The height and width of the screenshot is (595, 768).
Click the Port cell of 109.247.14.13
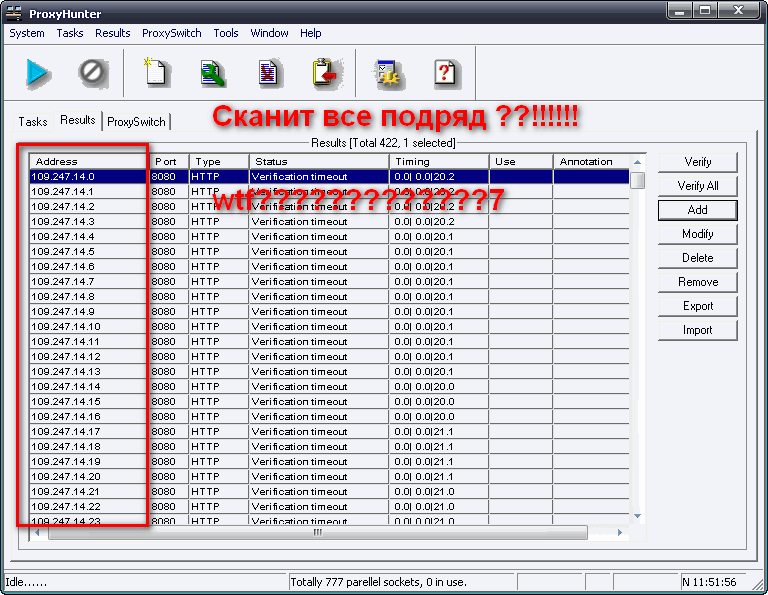(169, 371)
